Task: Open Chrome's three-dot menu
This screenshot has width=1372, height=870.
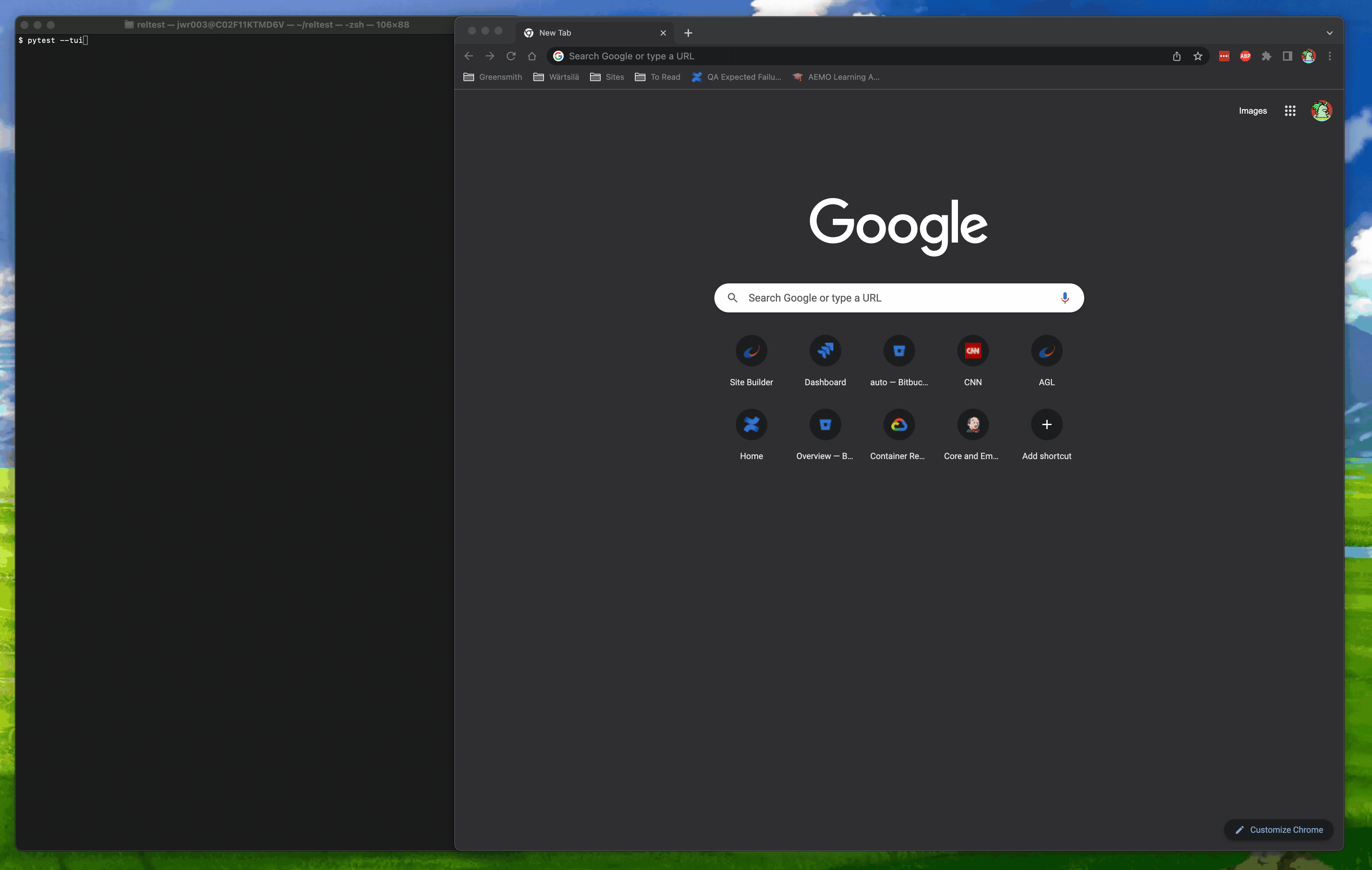Action: (1330, 56)
